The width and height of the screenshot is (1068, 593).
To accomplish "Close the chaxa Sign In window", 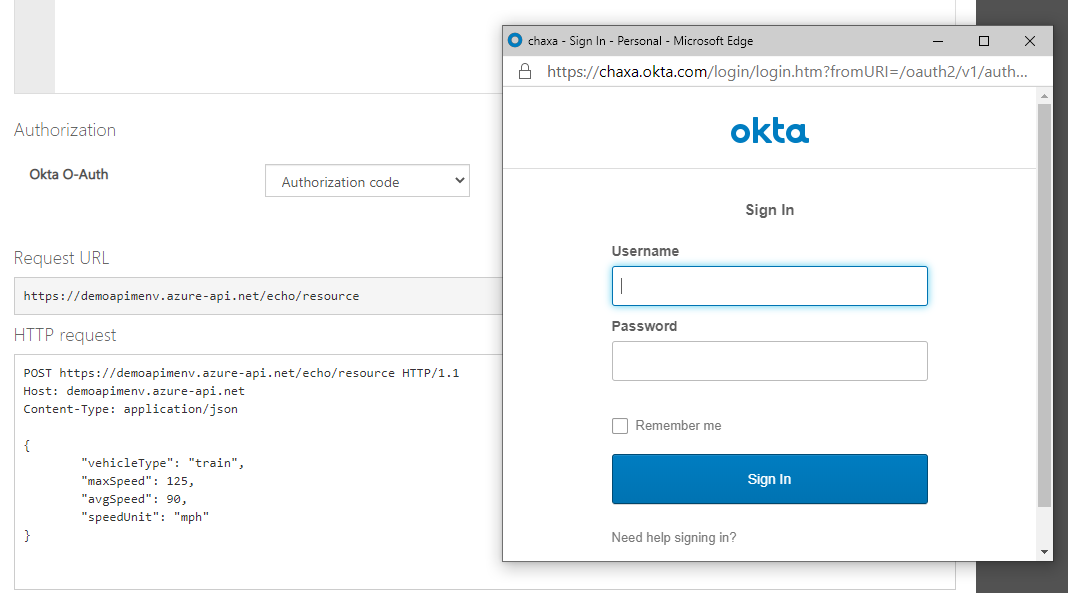I will (1030, 41).
